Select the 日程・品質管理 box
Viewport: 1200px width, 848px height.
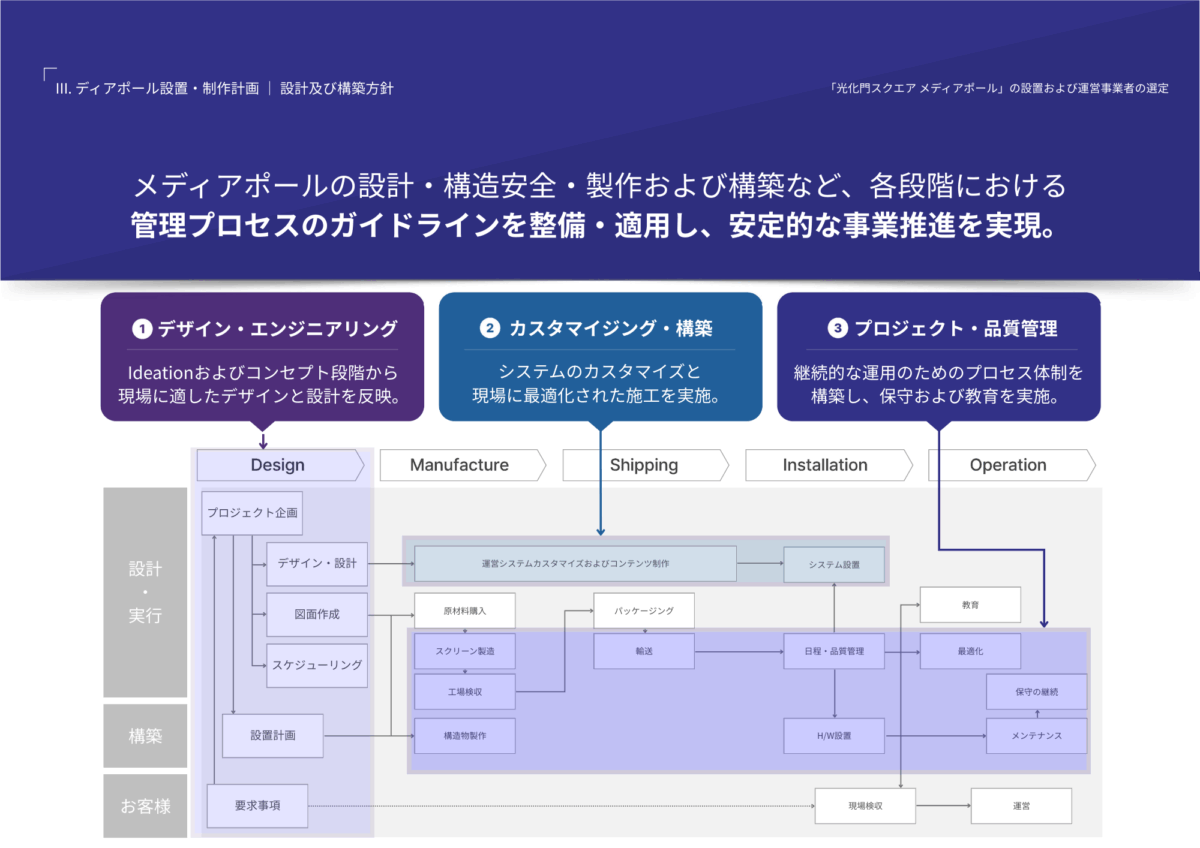(x=834, y=651)
